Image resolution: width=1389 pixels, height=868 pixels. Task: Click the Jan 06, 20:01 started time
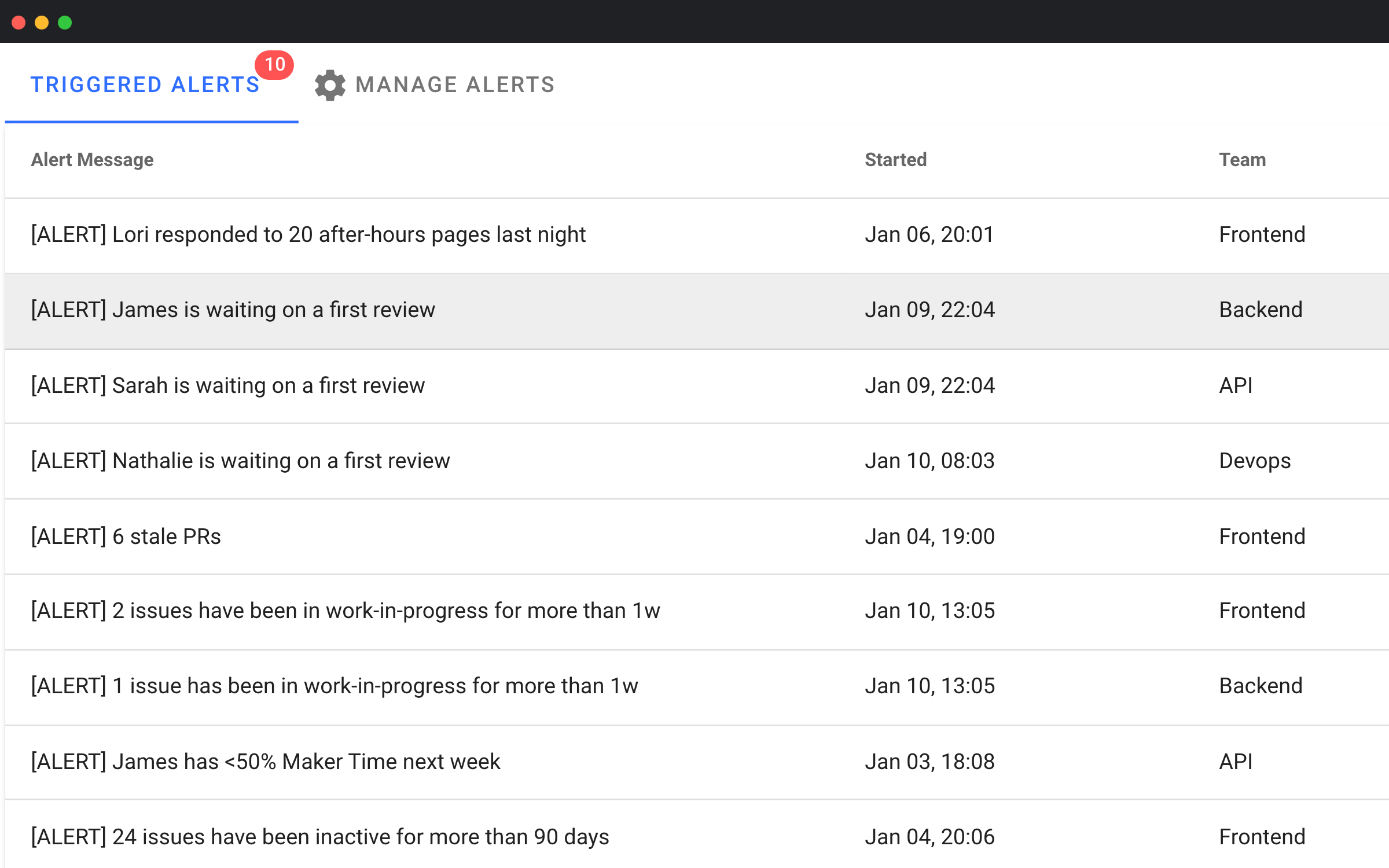(x=929, y=235)
